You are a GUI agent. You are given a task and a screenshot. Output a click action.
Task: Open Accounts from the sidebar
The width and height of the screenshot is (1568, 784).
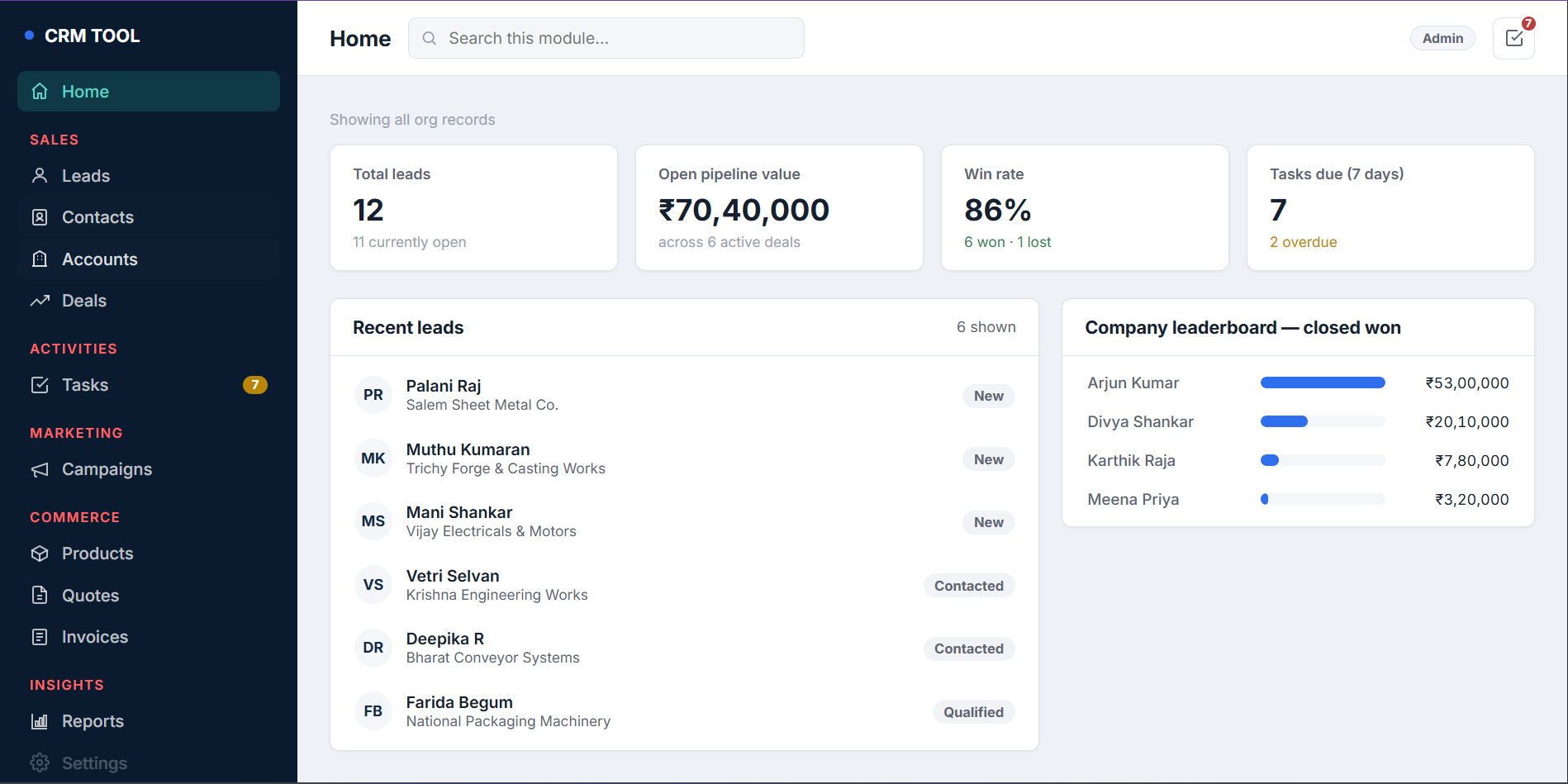149,259
